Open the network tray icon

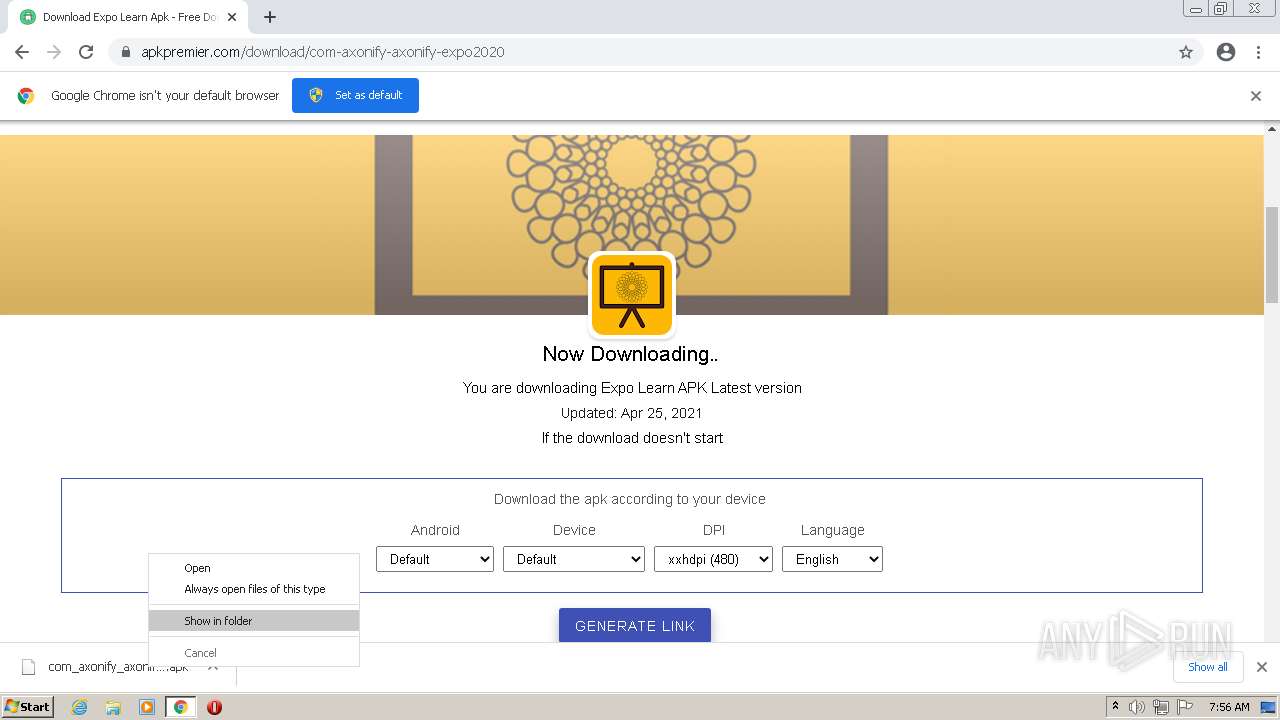[x=1161, y=707]
